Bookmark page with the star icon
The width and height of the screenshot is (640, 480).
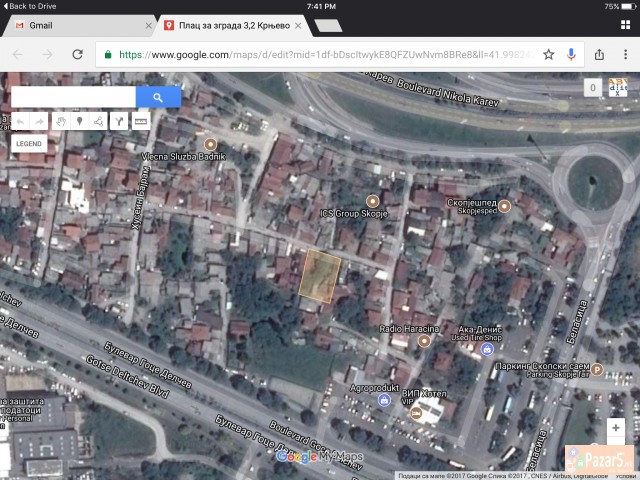click(548, 54)
